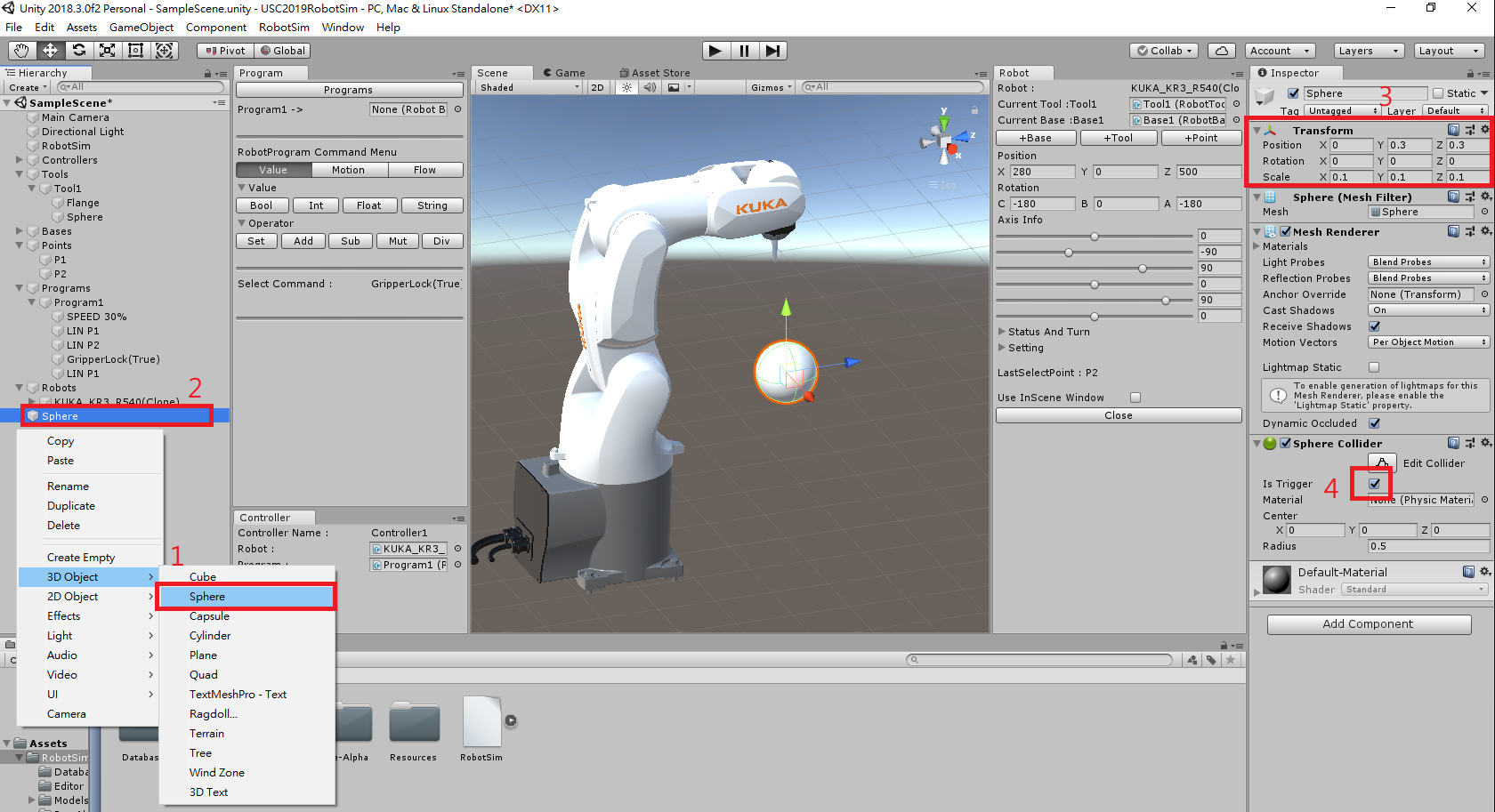Choose Sphere from 3D Object submenu
Viewport: 1495px width, 812px height.
246,597
